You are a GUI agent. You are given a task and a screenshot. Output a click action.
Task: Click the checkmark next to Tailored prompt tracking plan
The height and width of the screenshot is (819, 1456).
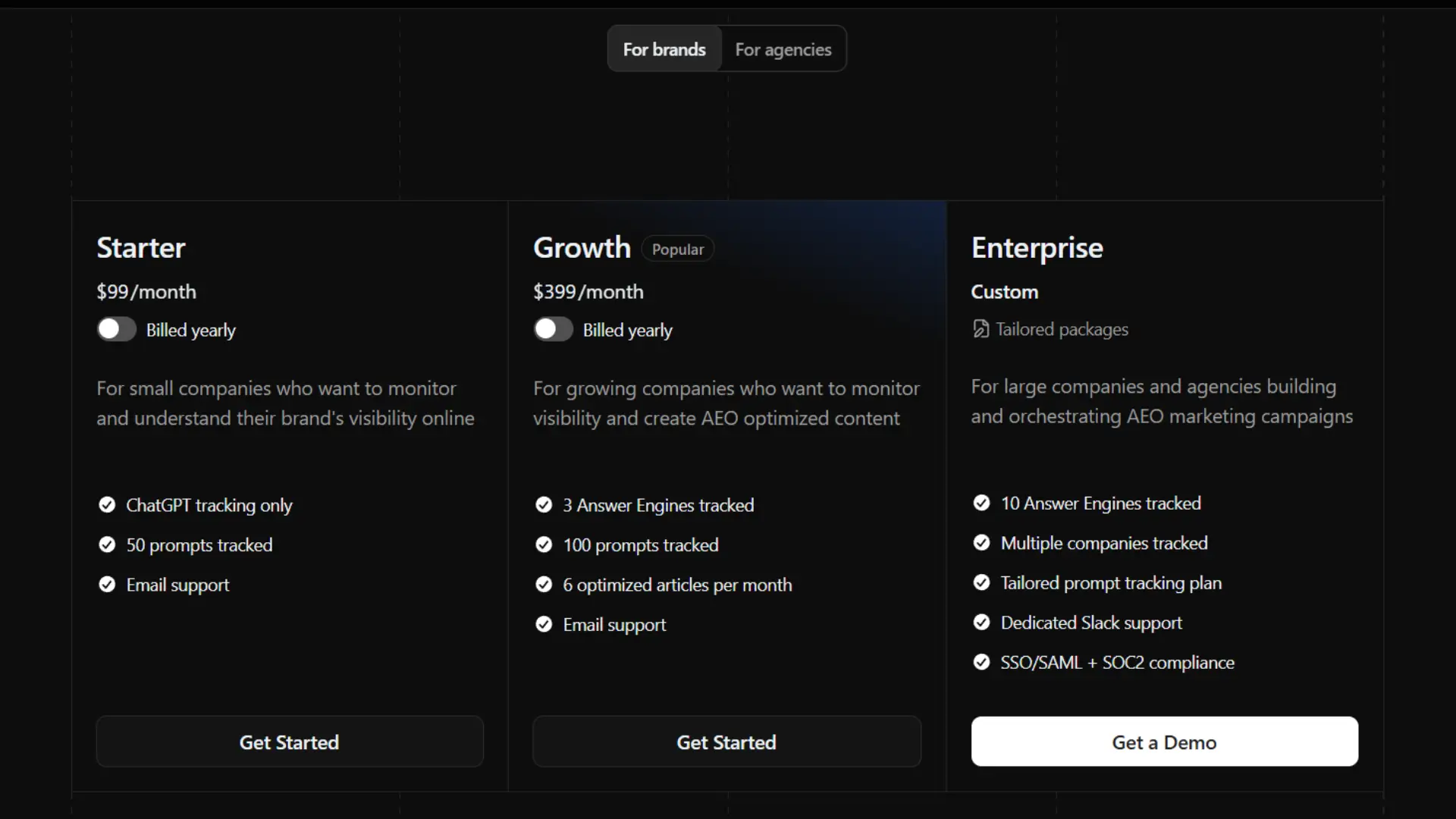coord(981,582)
